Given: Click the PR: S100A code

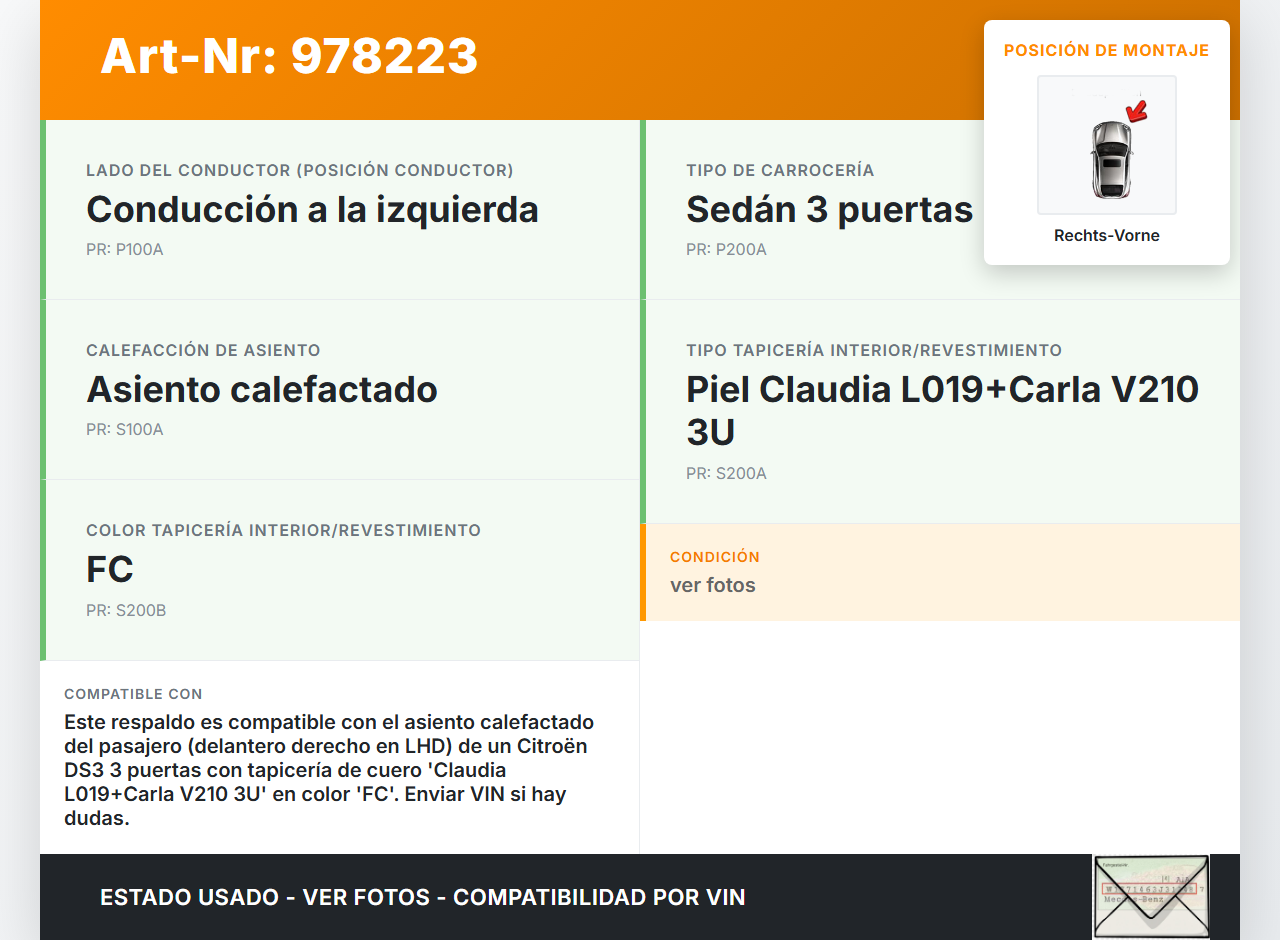Looking at the screenshot, I should point(125,430).
